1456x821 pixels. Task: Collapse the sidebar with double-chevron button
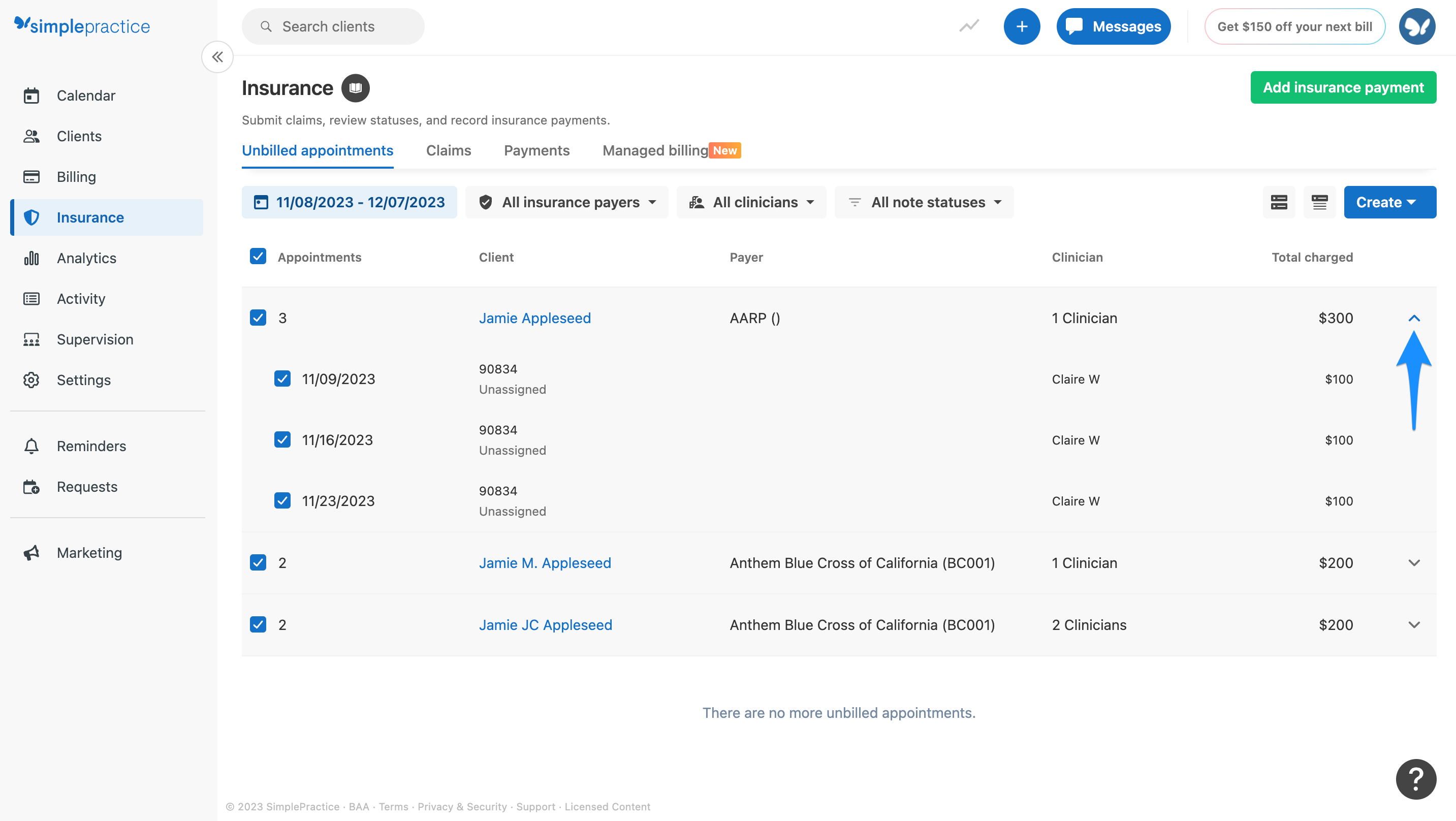[217, 56]
